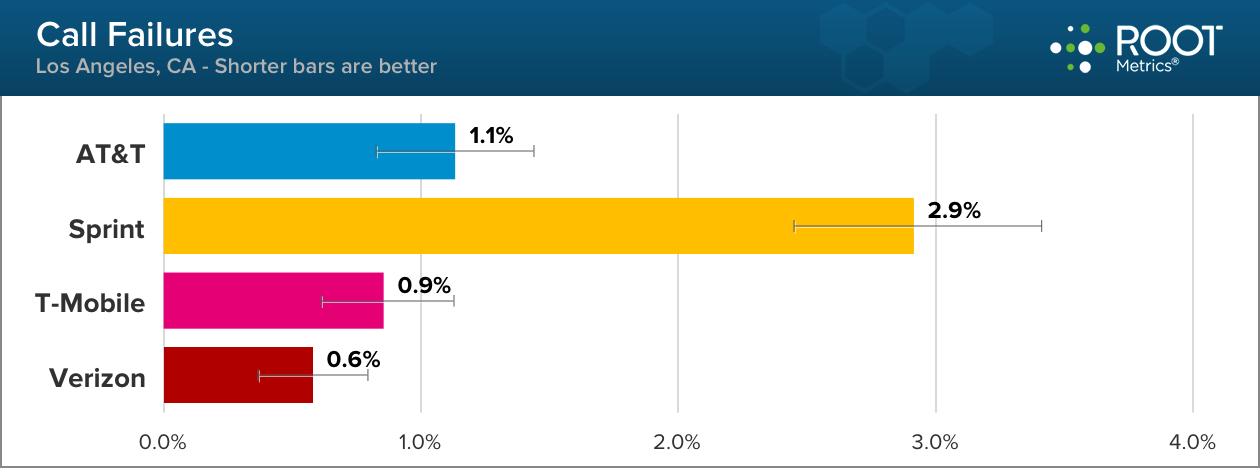Select the 2.0% axis tick label
The width and height of the screenshot is (1260, 468).
[x=678, y=441]
